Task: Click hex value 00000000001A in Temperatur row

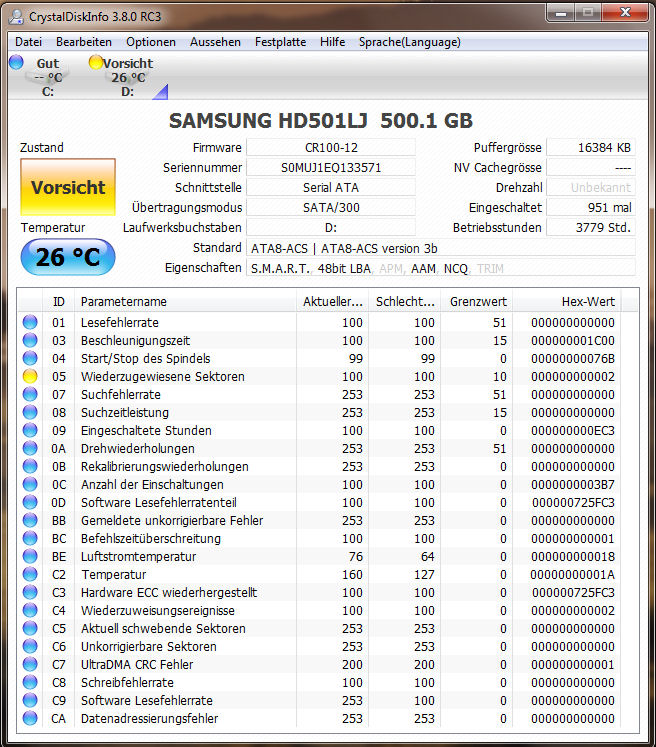Action: [573, 575]
